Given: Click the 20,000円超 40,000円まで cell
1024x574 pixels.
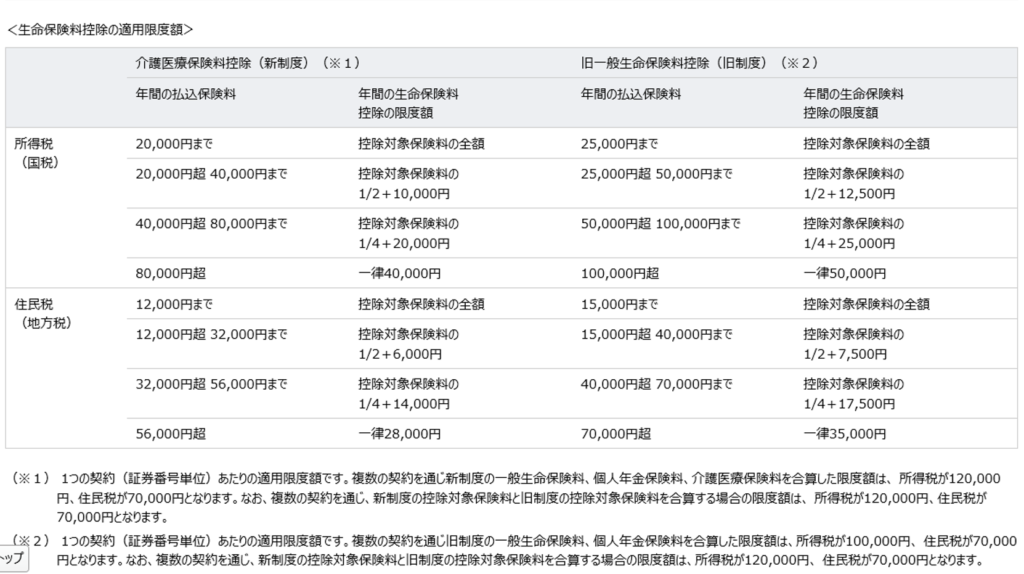Looking at the screenshot, I should coord(211,174).
